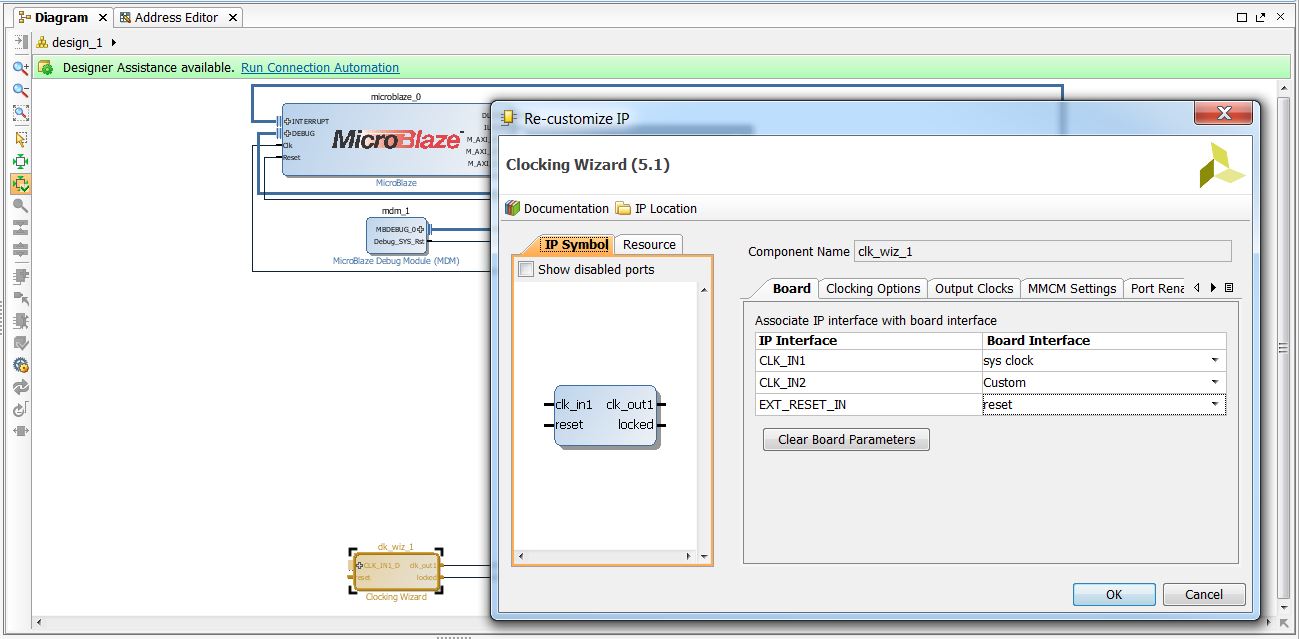
Task: Click the refresh arrows icon in sidebar
Action: [20, 387]
